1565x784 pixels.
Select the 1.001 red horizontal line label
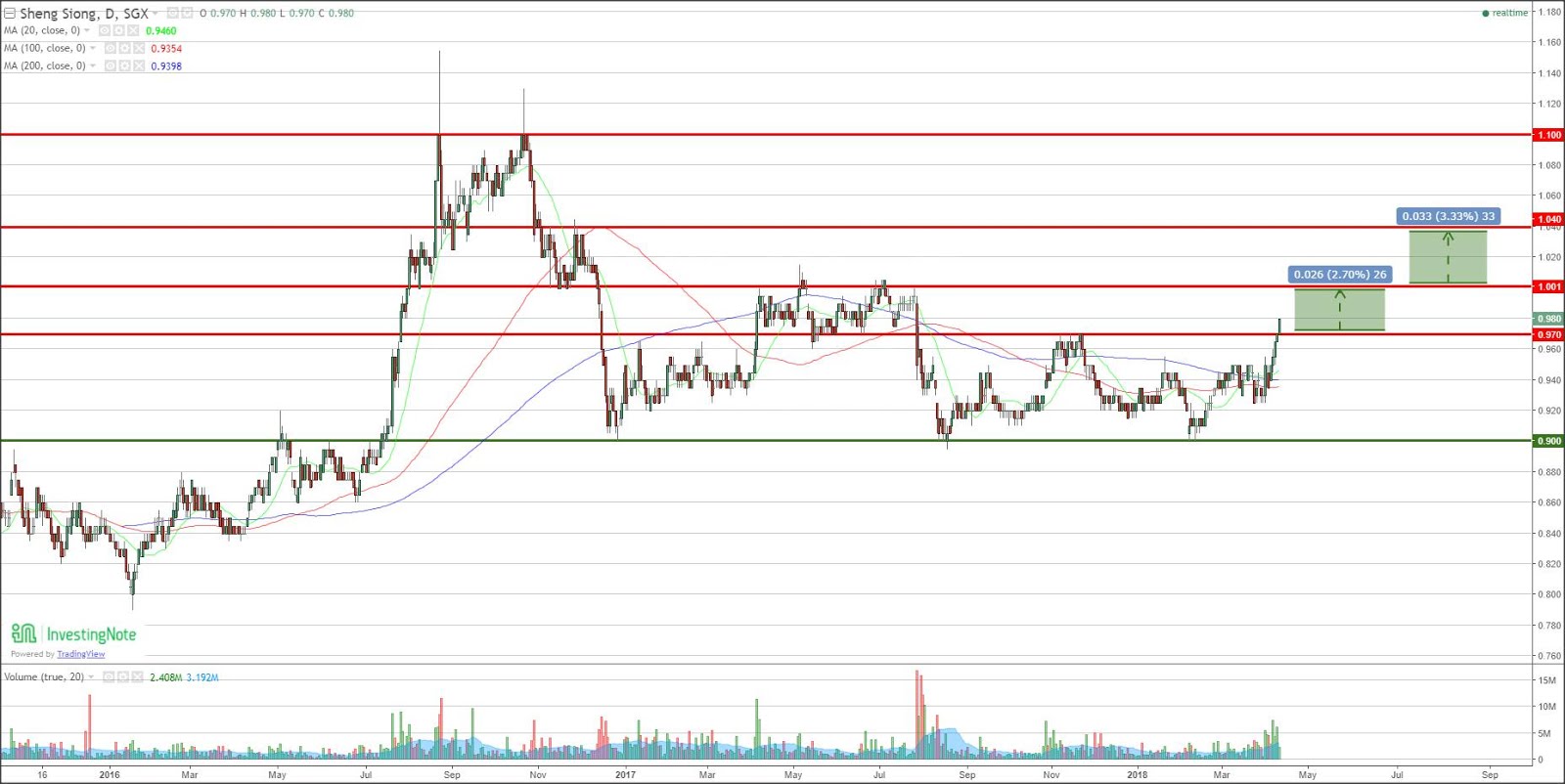tap(1548, 286)
